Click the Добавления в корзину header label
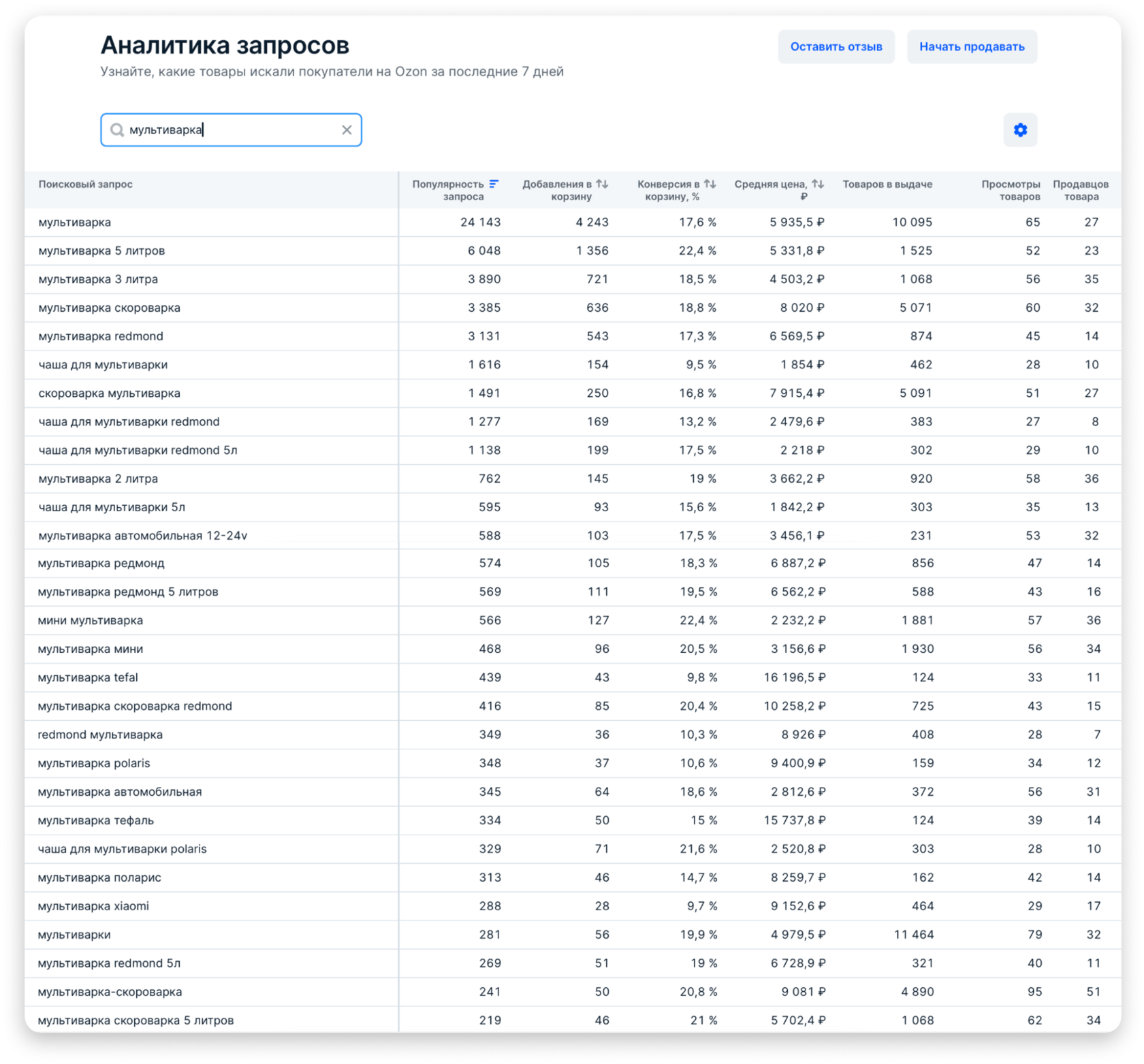This screenshot has height=1064, width=1144. 557,191
